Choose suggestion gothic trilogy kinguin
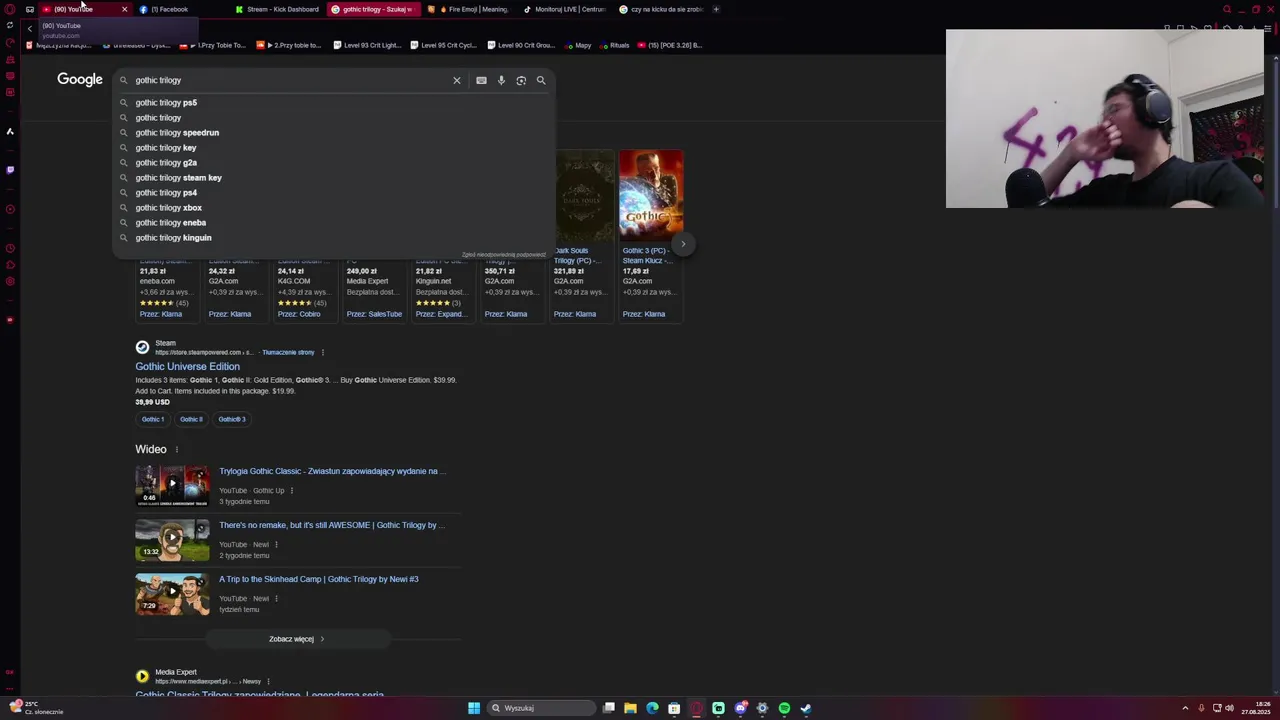Image resolution: width=1280 pixels, height=720 pixels. pyautogui.click(x=333, y=237)
